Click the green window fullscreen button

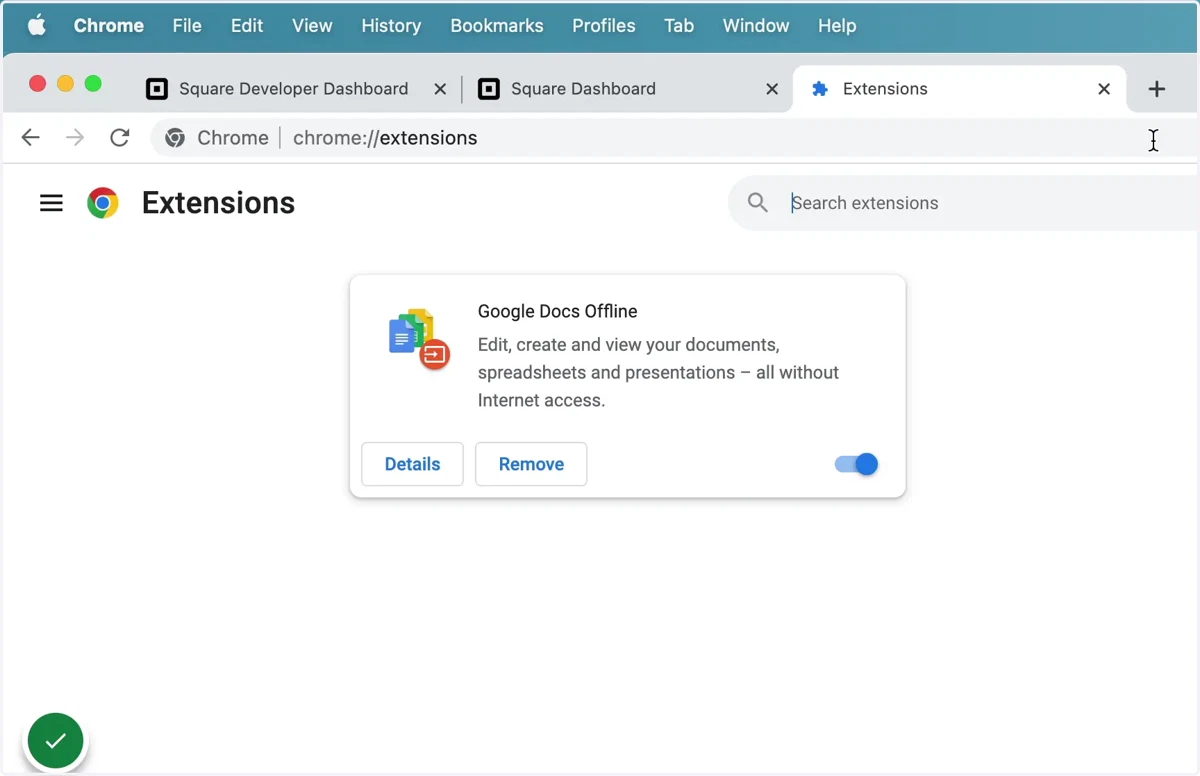[93, 84]
